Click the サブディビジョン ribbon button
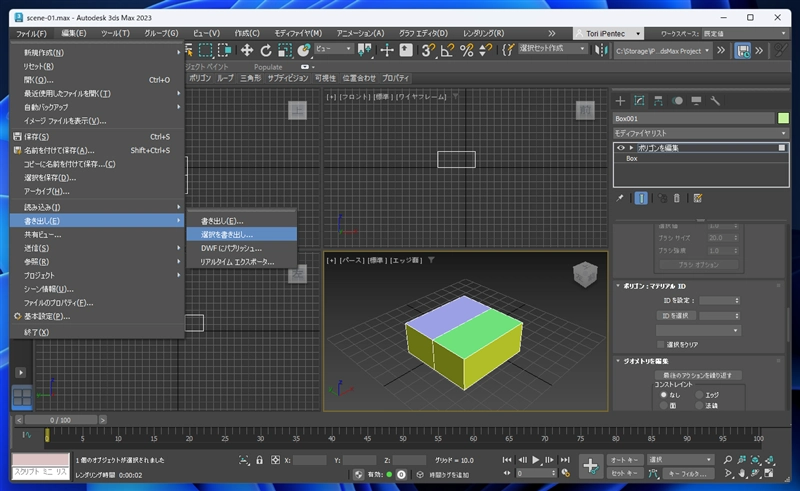 coord(288,78)
